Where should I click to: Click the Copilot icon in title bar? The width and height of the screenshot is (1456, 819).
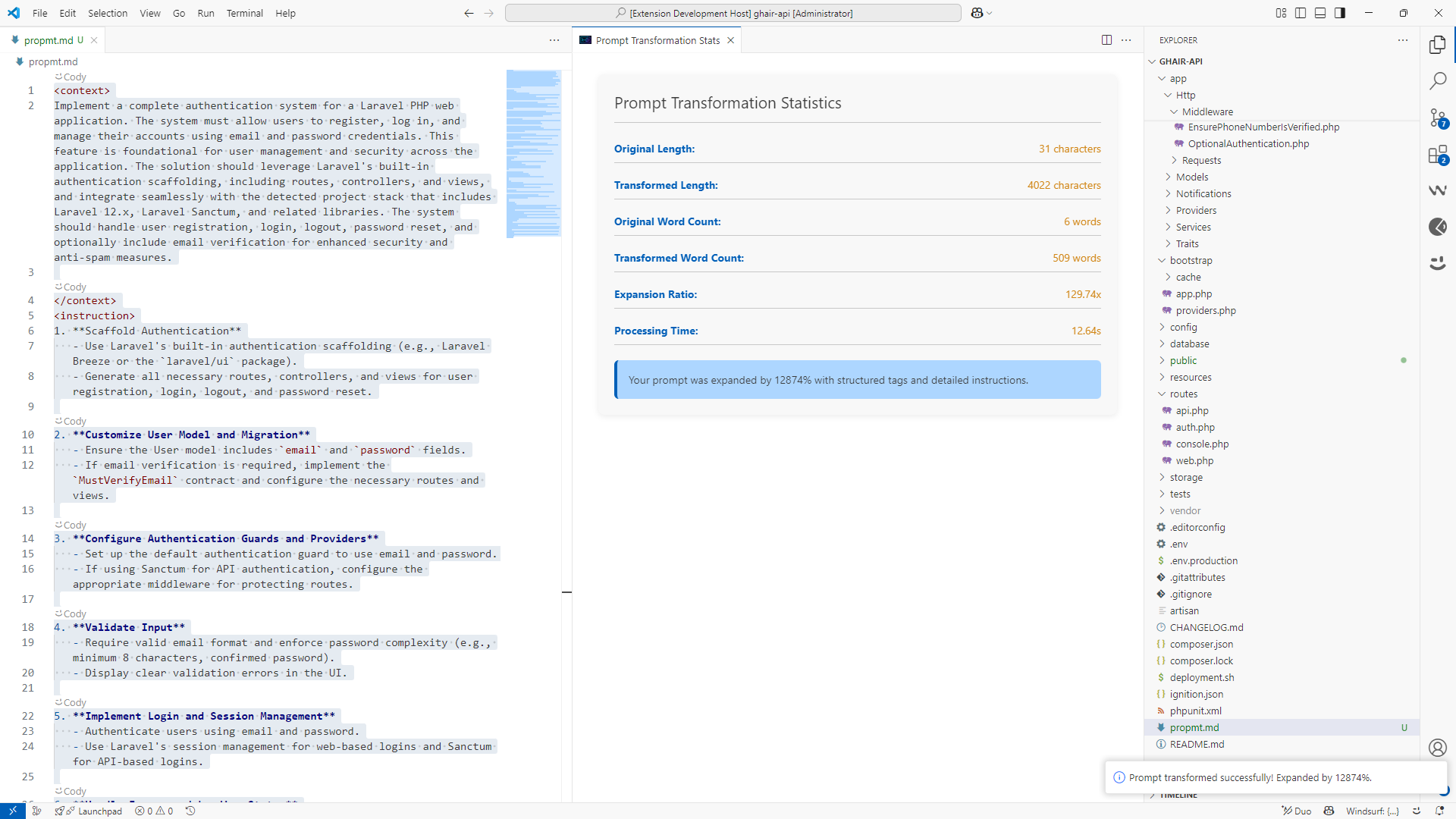[977, 13]
